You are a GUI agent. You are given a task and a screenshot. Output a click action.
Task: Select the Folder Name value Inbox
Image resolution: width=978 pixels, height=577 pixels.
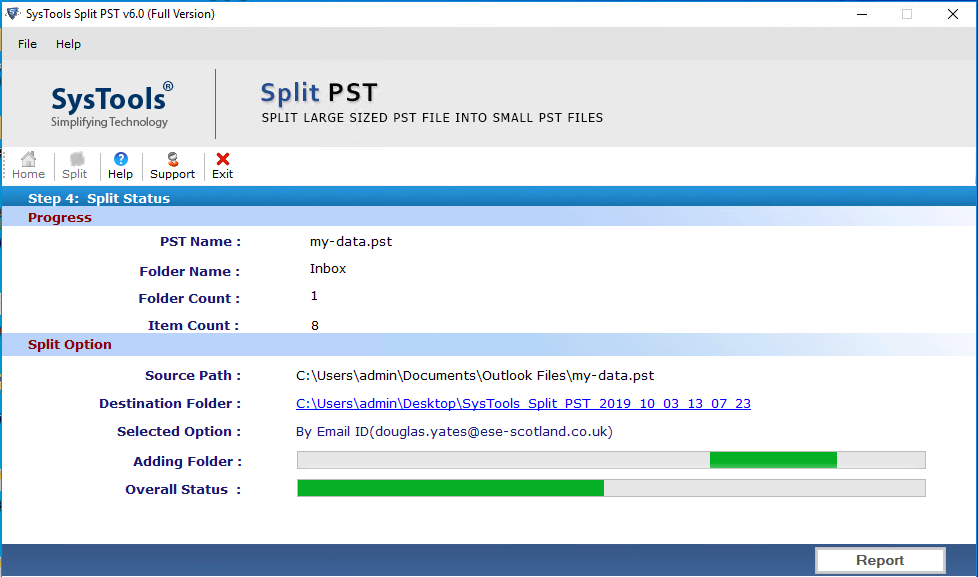pyautogui.click(x=328, y=269)
